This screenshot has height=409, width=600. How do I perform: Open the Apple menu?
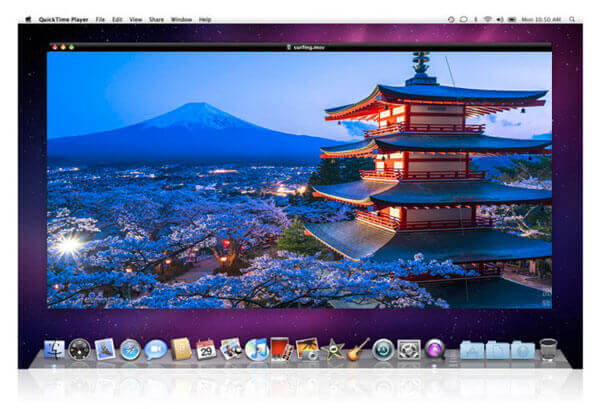[28, 20]
